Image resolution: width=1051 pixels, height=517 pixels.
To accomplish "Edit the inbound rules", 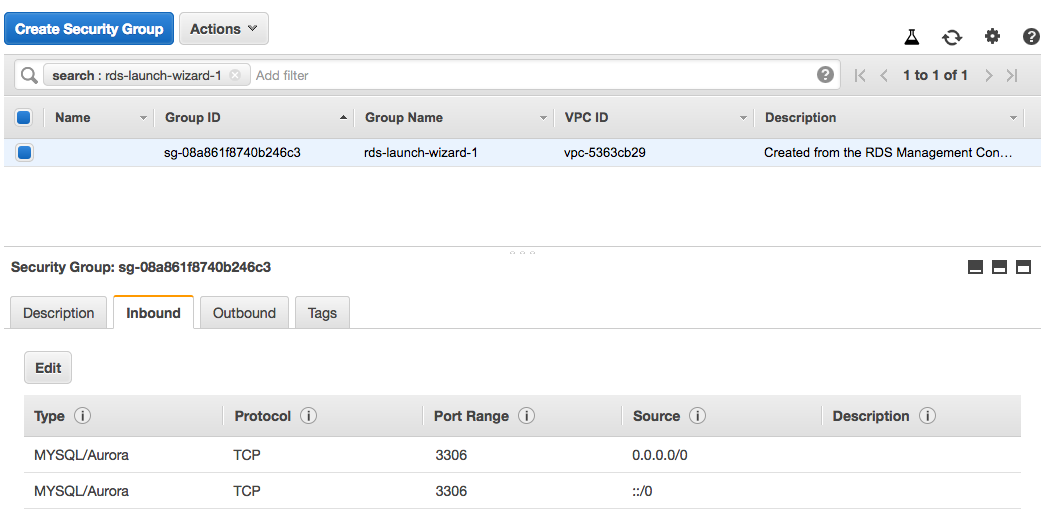I will click(48, 368).
